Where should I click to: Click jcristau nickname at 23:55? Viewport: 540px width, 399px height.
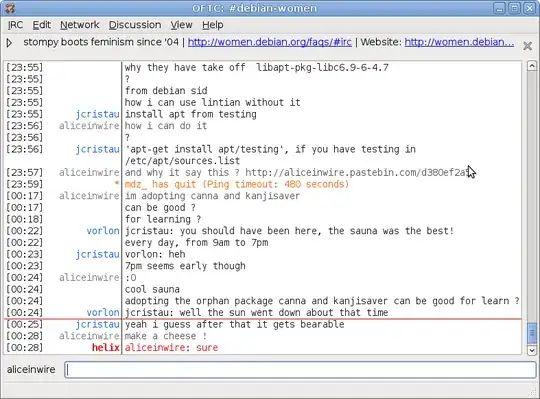[x=97, y=114]
